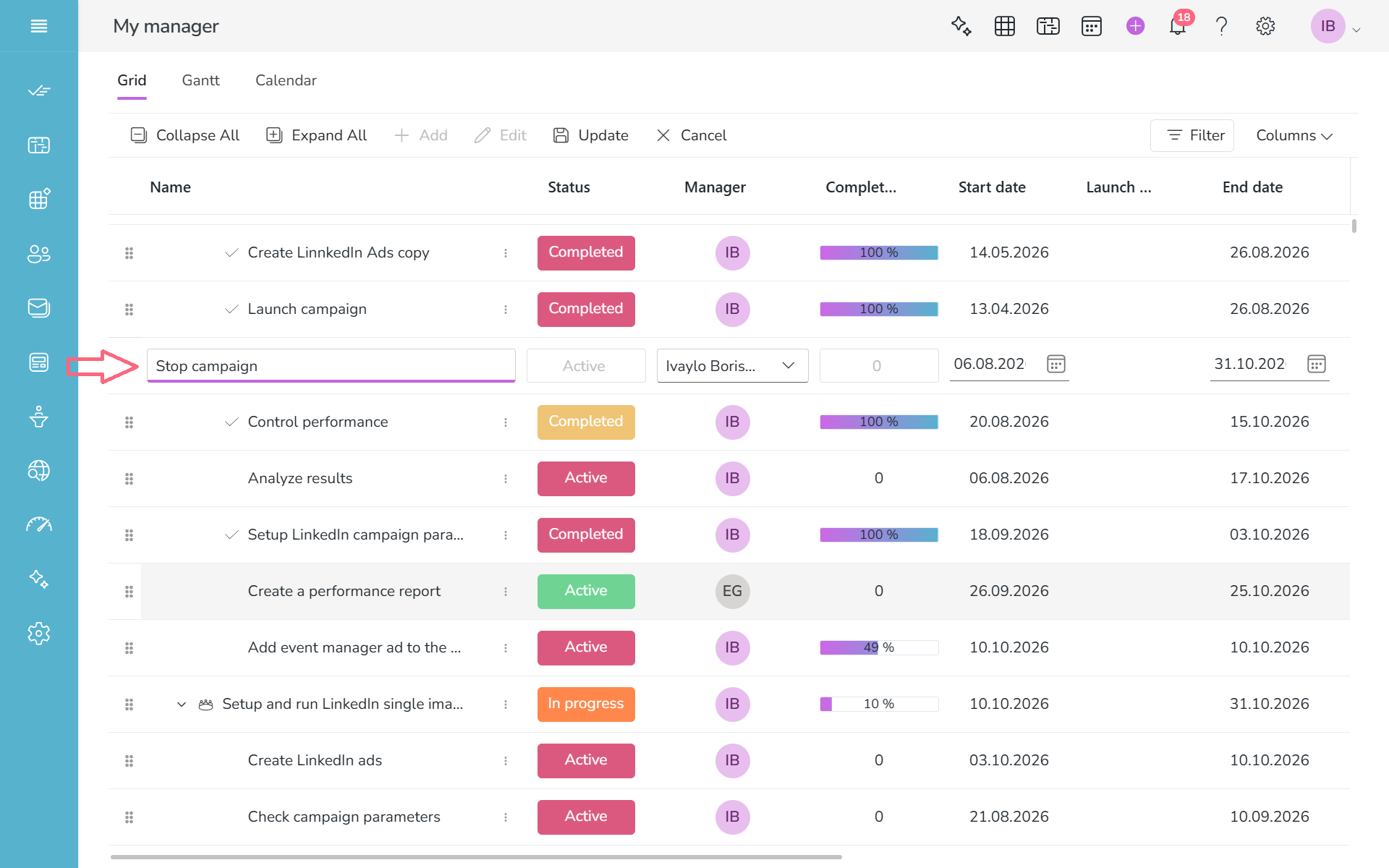Click Expand All button
Viewport: 1389px width, 868px height.
click(316, 135)
